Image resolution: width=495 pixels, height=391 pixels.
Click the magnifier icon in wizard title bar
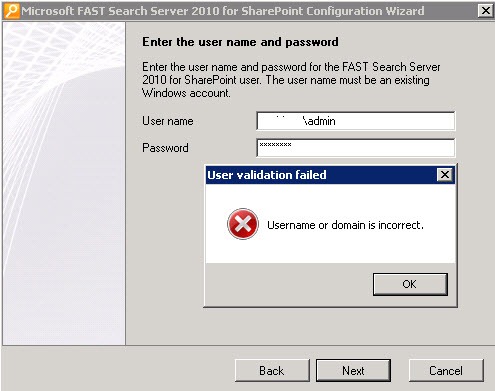click(11, 11)
